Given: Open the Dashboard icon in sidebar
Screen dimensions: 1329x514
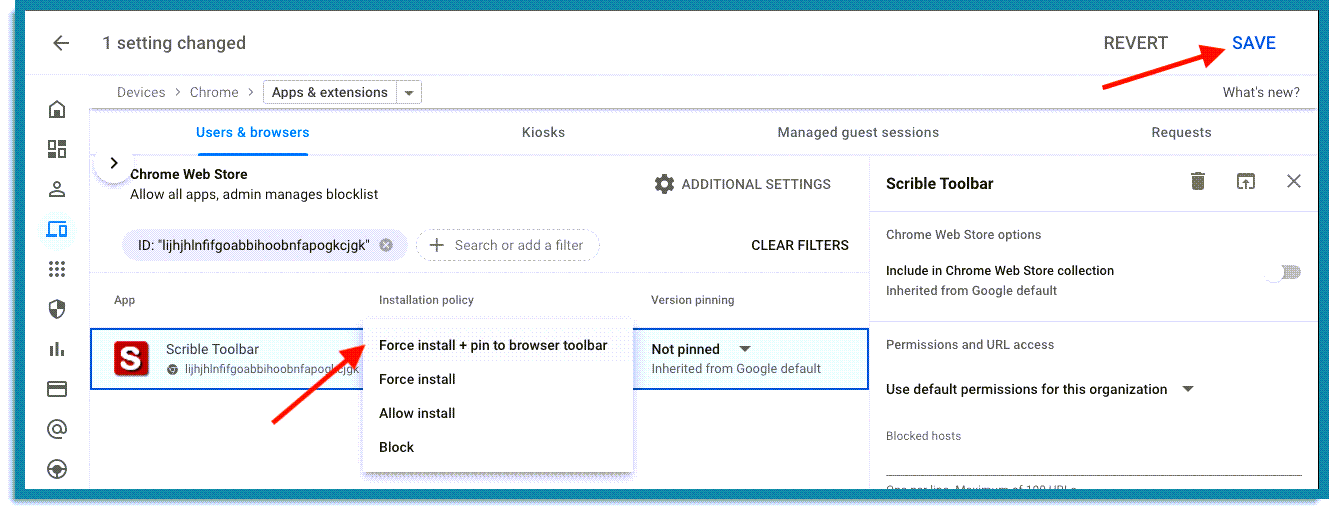Looking at the screenshot, I should (x=57, y=149).
